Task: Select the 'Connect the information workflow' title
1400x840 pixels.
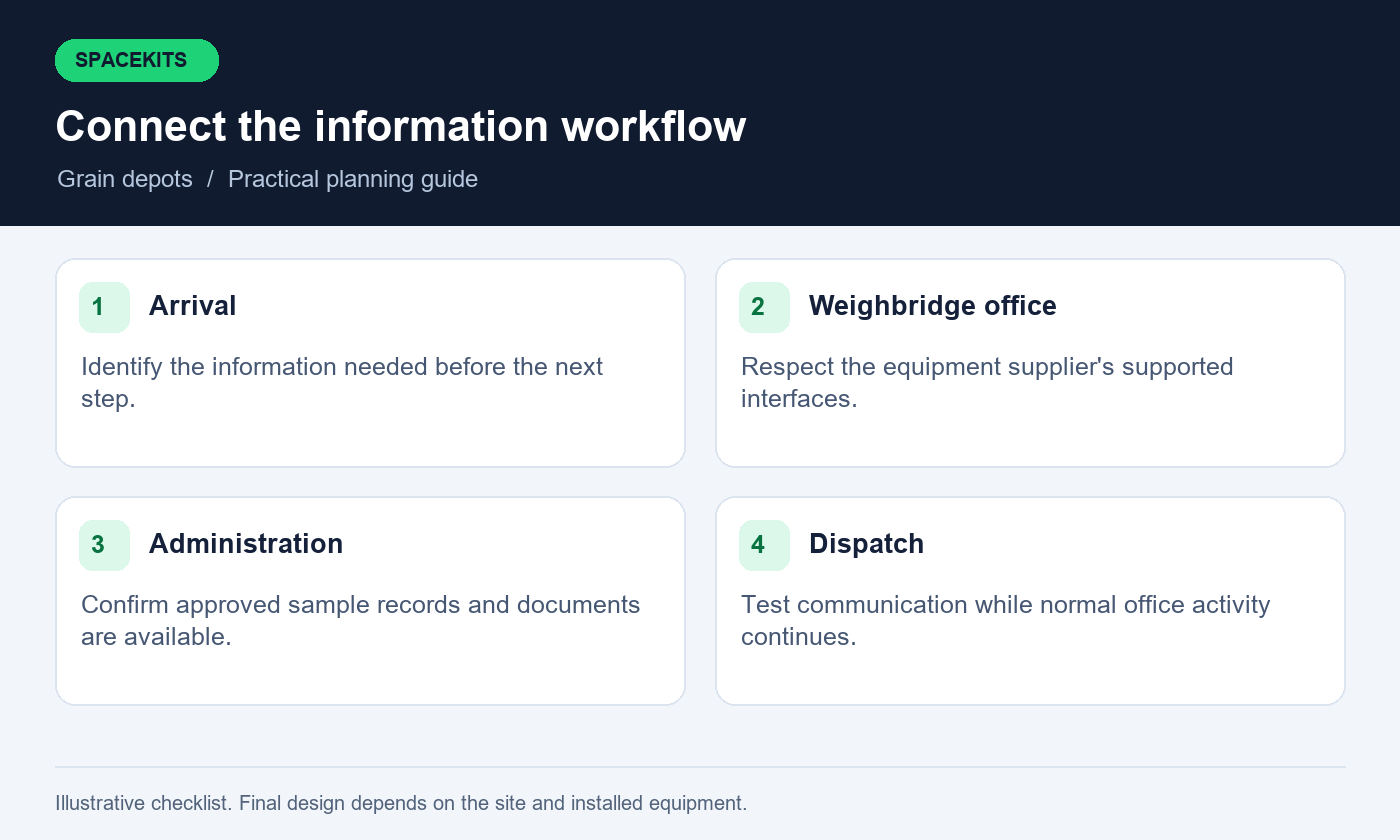Action: point(401,127)
